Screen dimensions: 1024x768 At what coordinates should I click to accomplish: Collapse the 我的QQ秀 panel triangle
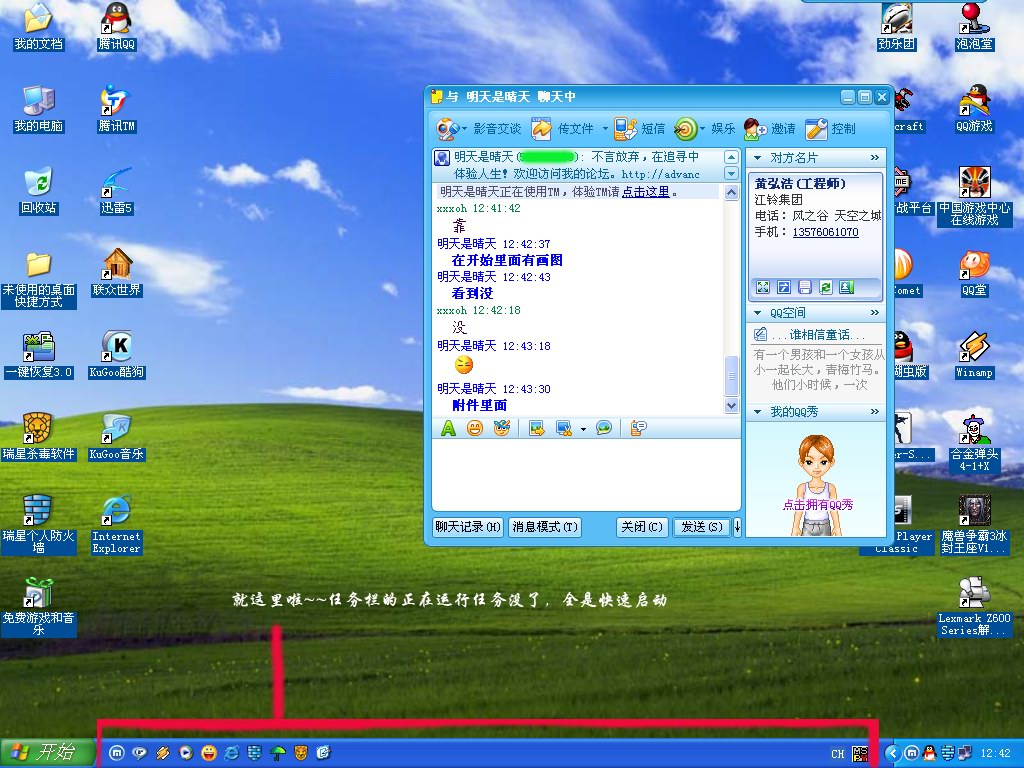(758, 412)
